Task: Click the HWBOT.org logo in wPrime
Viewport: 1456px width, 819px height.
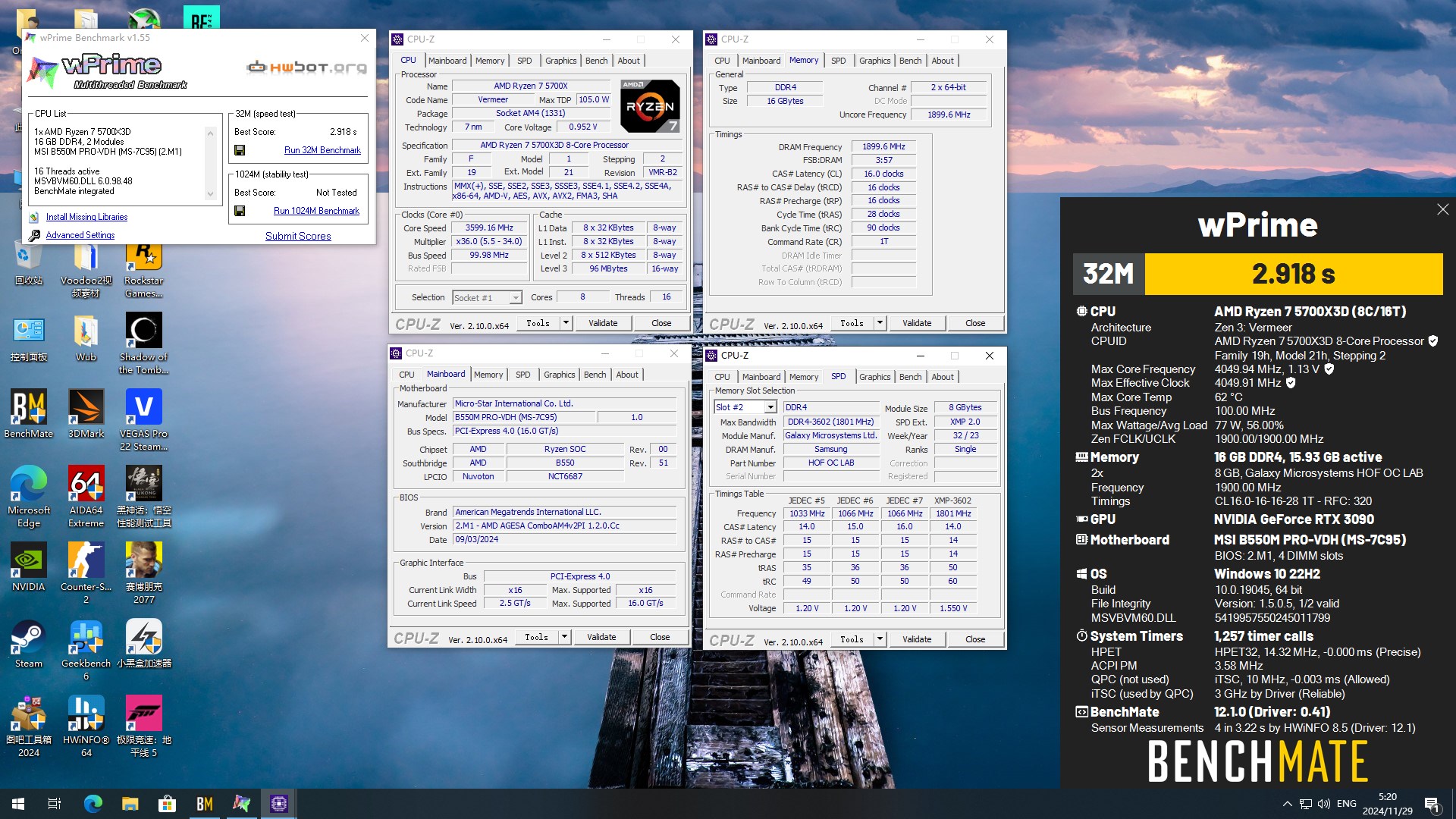Action: click(306, 67)
